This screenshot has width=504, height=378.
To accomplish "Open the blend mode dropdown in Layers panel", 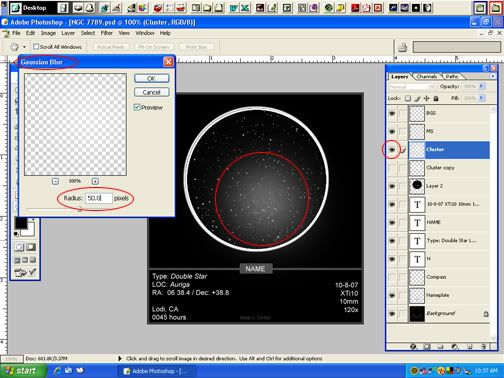I will coord(412,86).
